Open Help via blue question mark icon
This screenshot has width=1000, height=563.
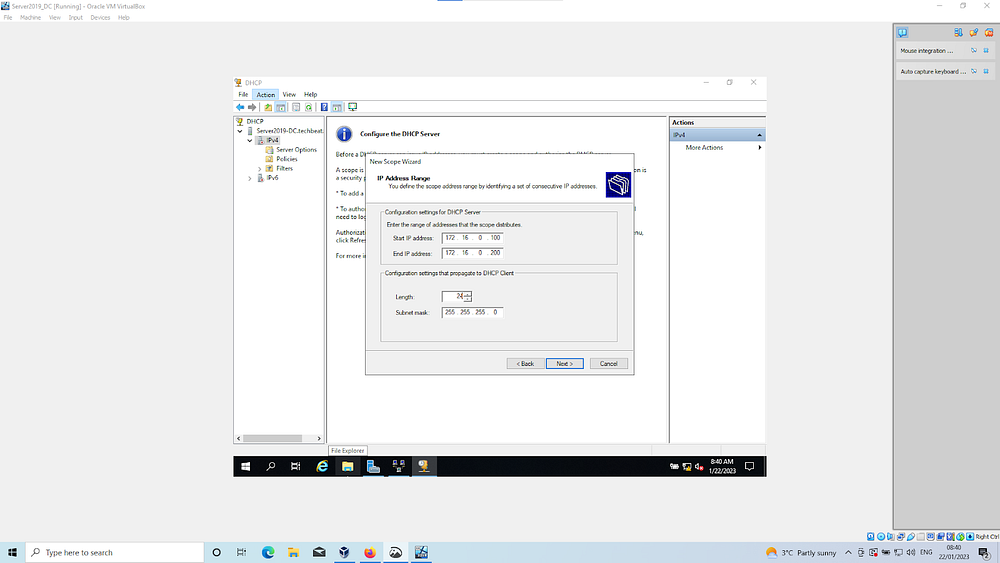point(324,107)
